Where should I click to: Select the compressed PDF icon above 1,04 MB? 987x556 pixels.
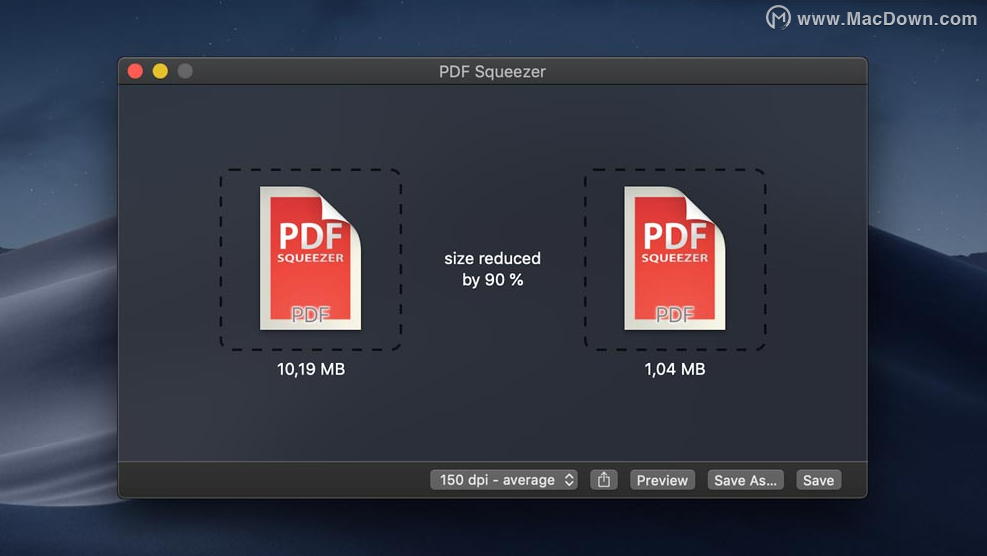tap(674, 258)
